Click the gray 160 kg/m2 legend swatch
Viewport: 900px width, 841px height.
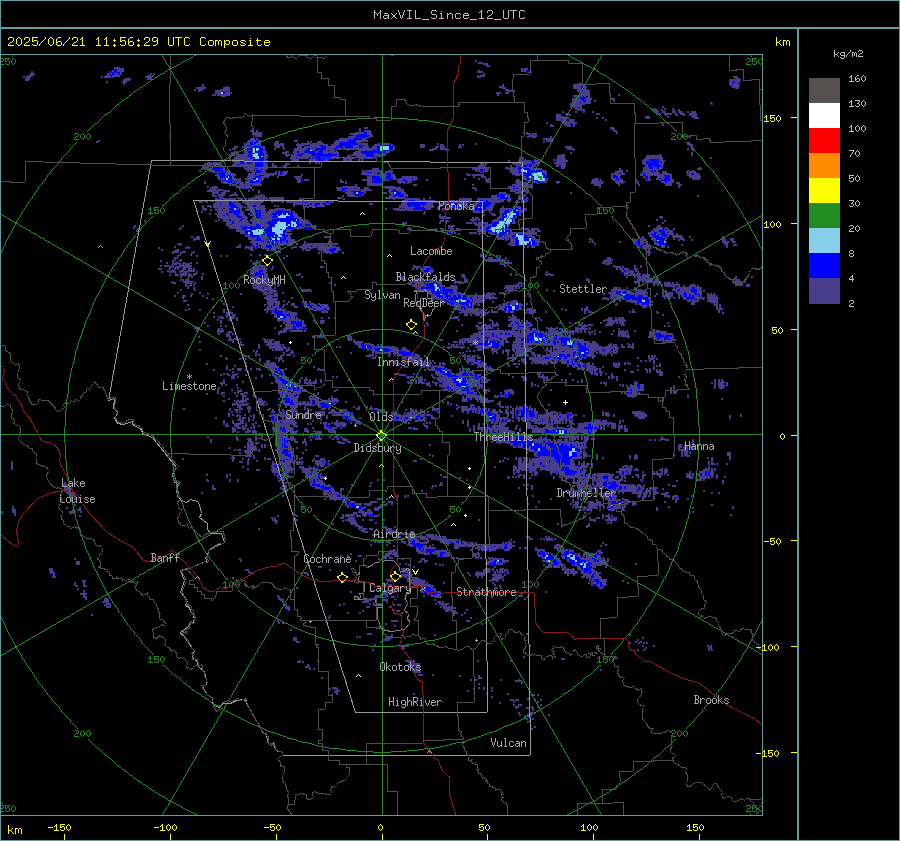point(824,90)
